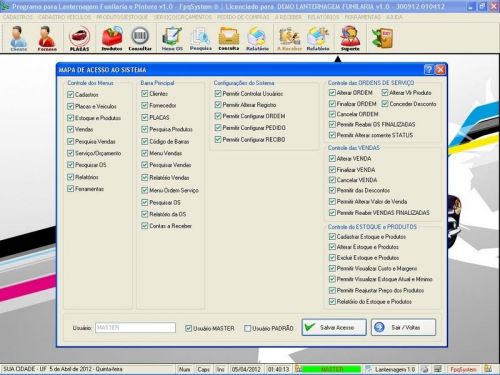500x375 pixels.
Task: Toggle Permitir Reabrir VENDAS FINALIZADAS checkbox
Action: pyautogui.click(x=332, y=212)
